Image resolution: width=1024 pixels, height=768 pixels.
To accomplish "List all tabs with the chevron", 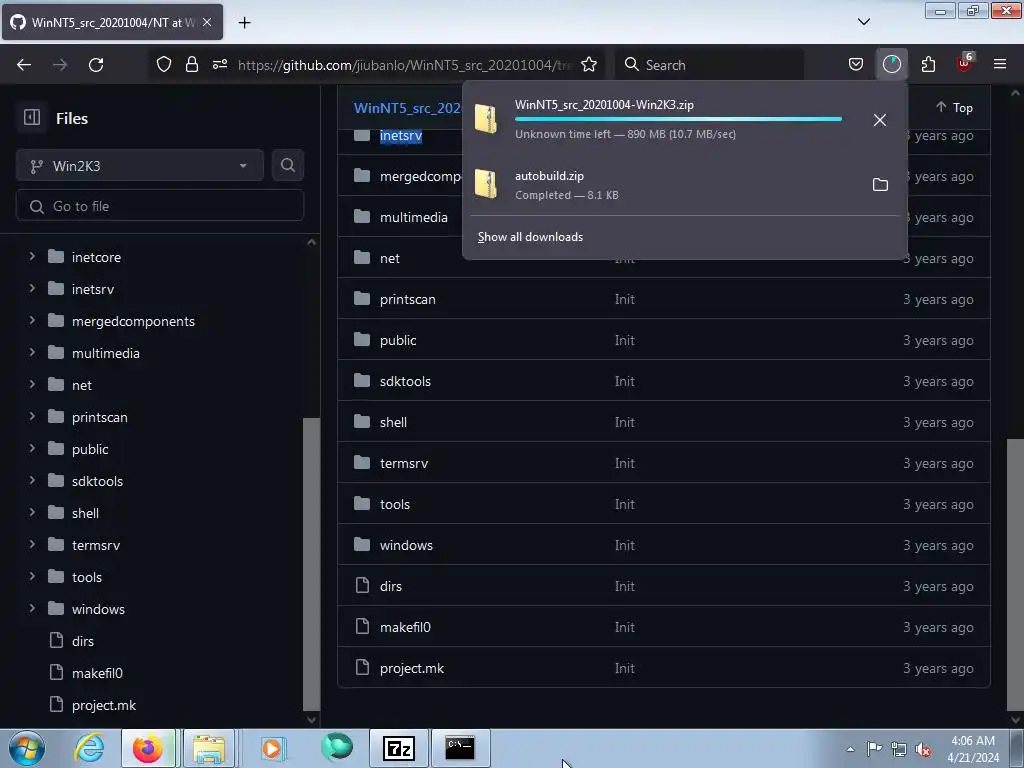I will (x=863, y=22).
